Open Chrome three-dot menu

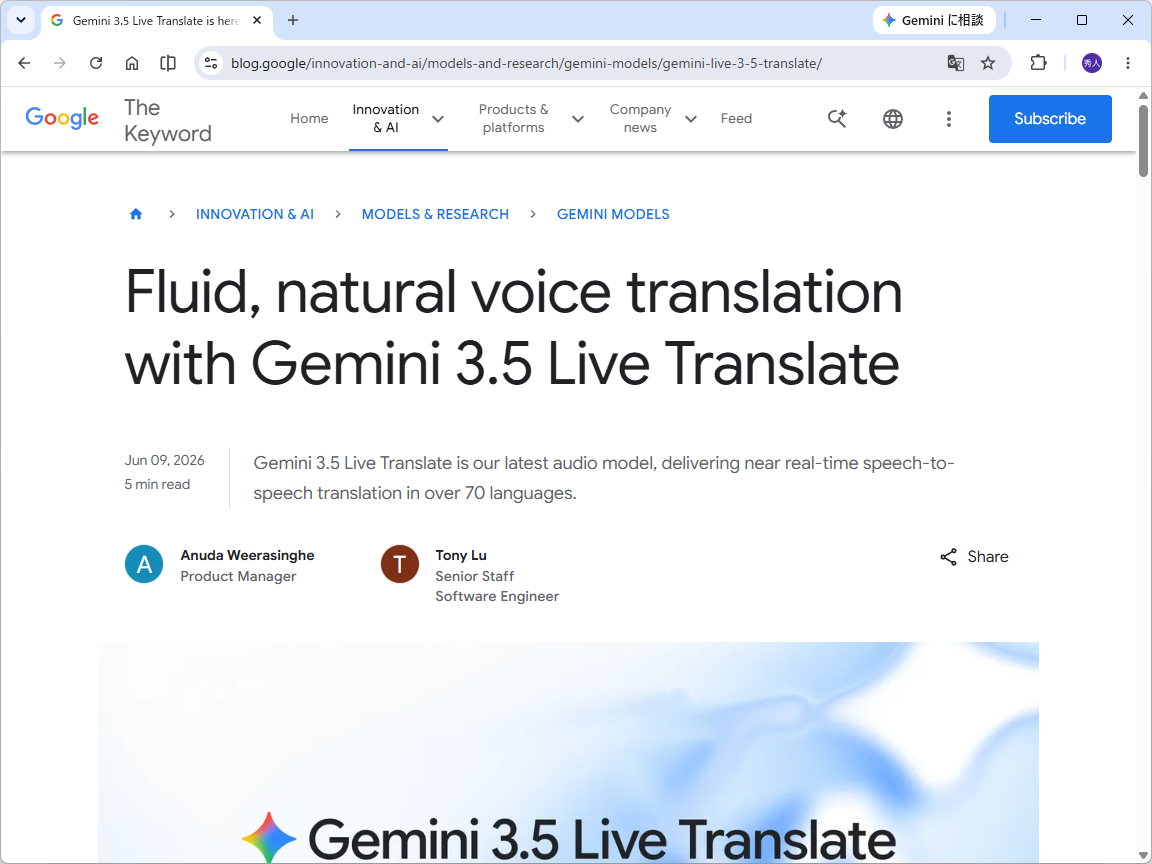tap(1128, 63)
